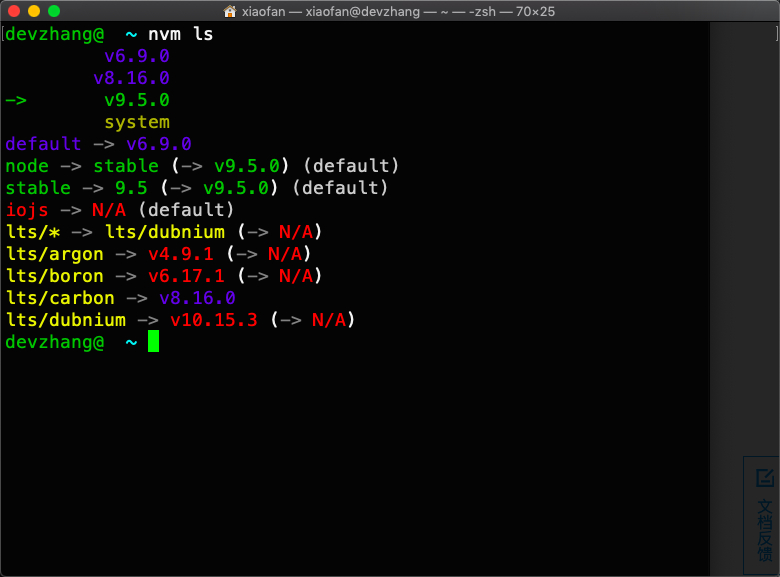Click 'lts/boron' alias label
Screen dimensions: 780x577
54,276
